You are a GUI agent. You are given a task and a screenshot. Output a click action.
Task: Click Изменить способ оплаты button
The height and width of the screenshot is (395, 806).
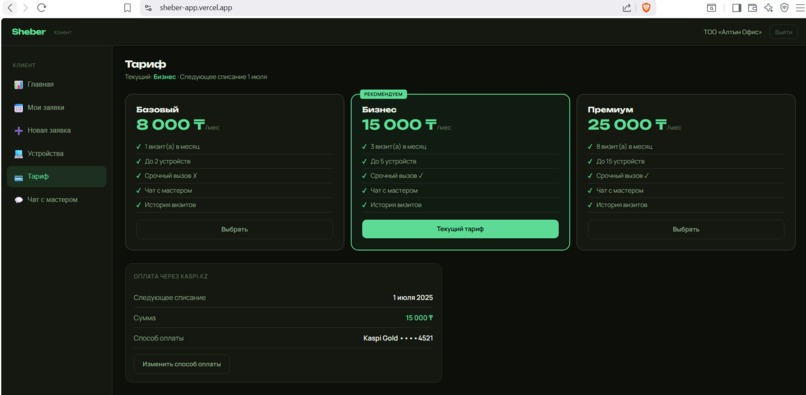pos(181,364)
